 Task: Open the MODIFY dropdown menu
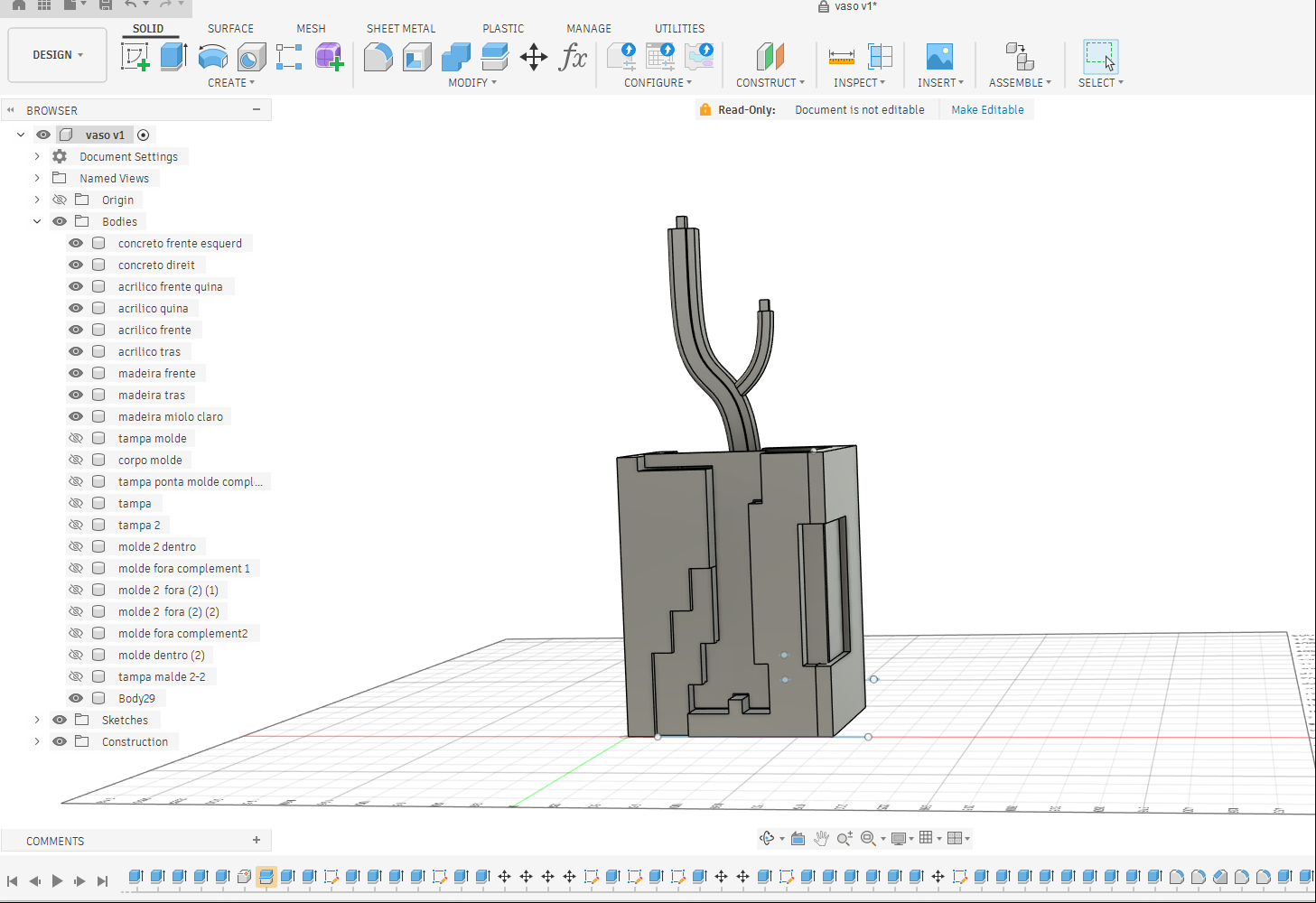[472, 82]
